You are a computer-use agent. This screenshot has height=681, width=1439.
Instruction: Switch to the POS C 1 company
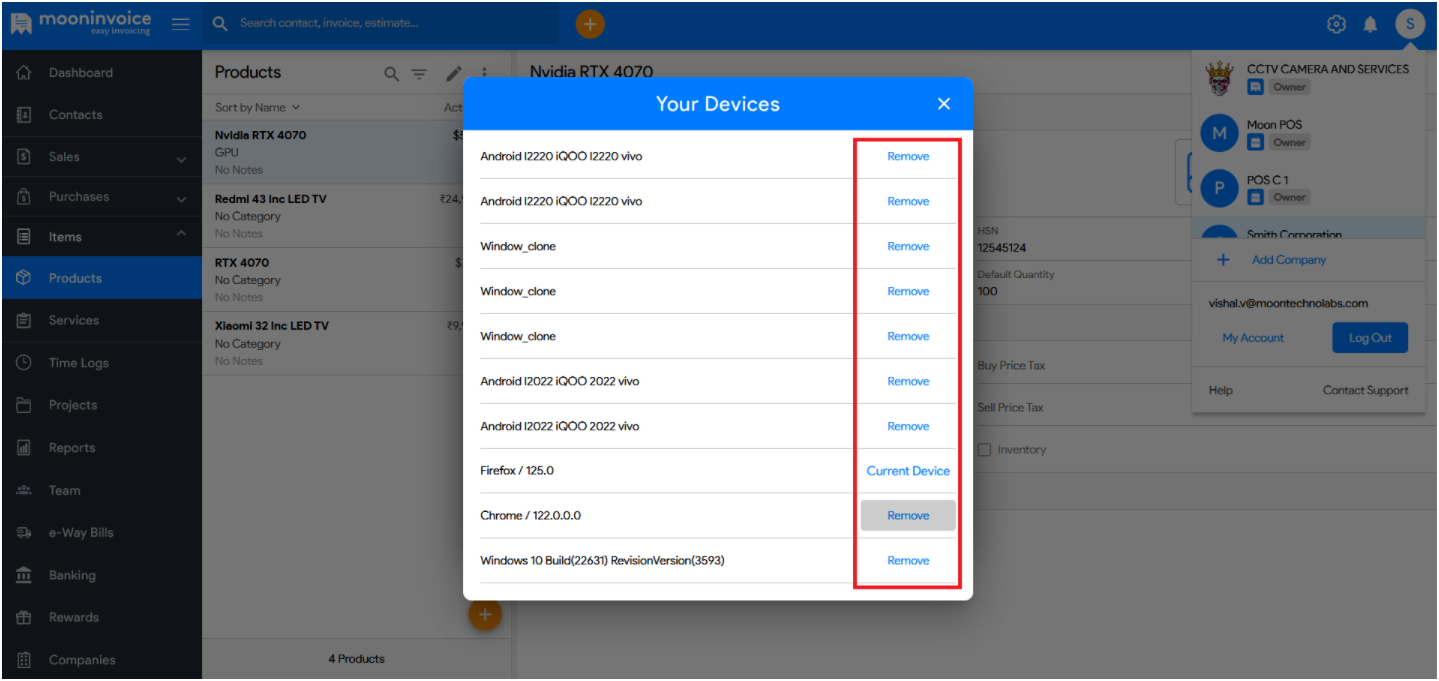point(1308,188)
